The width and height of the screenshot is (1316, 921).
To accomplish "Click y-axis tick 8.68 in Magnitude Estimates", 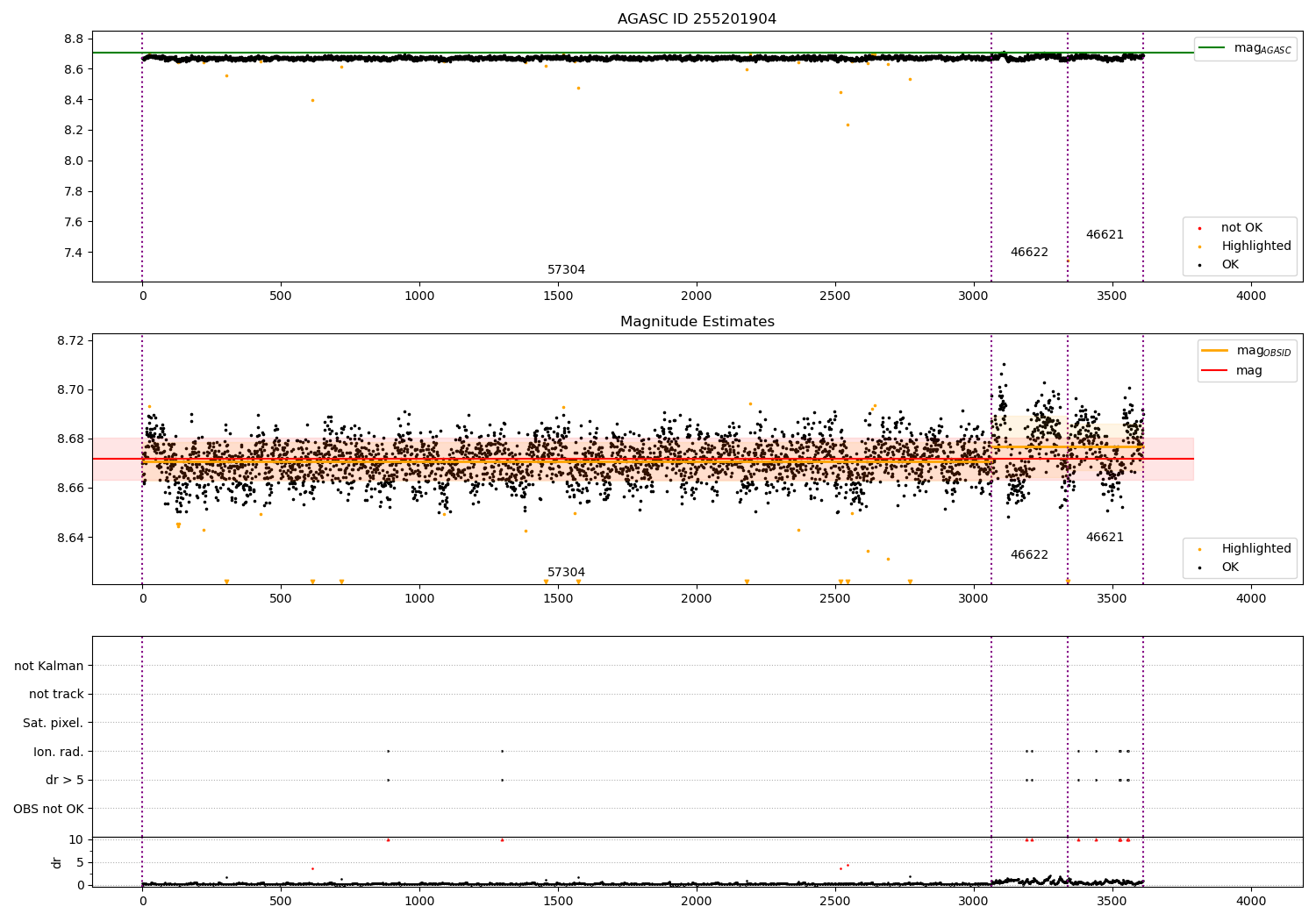I will [x=70, y=439].
